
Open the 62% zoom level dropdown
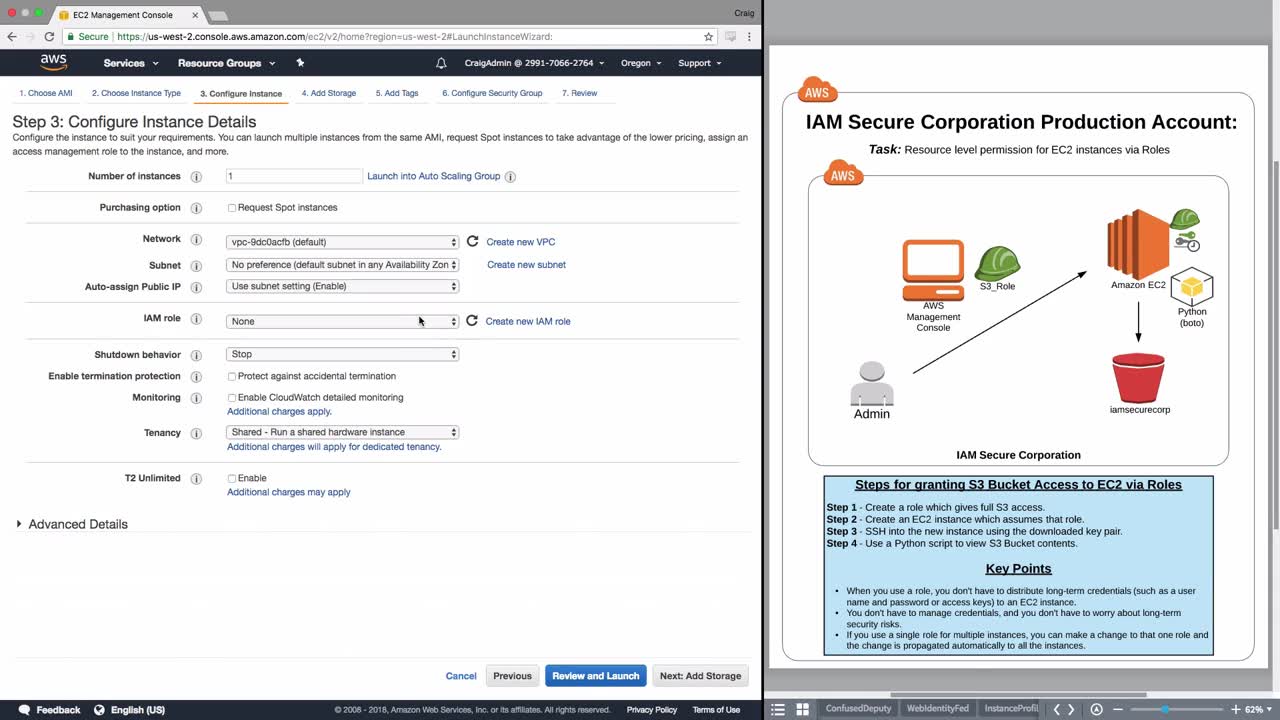[1258, 709]
